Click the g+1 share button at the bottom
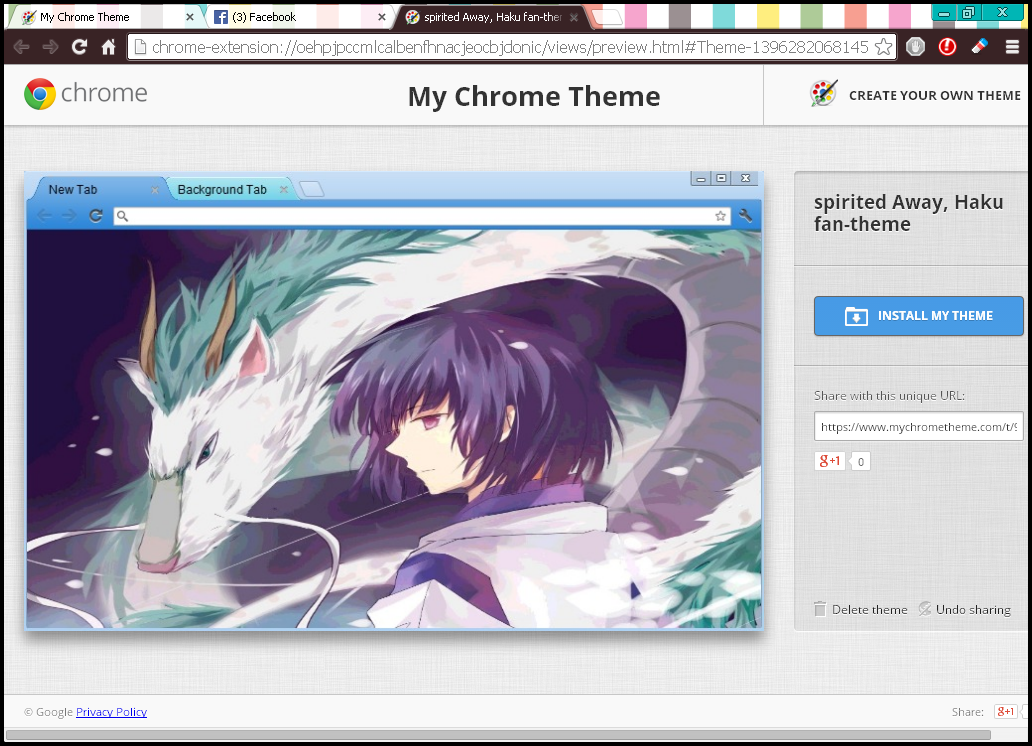Image resolution: width=1032 pixels, height=746 pixels. 1008,711
